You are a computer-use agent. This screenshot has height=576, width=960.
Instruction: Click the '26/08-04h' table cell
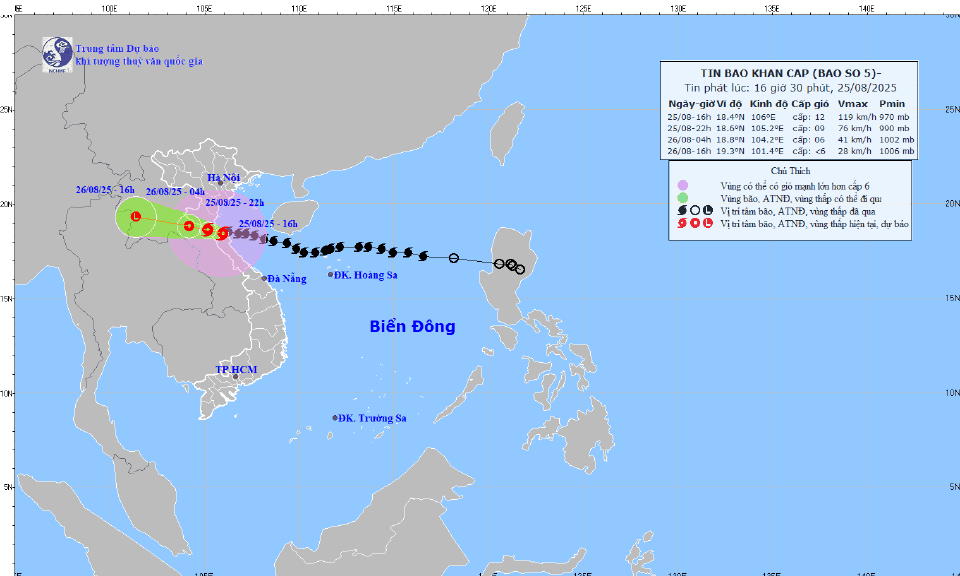pos(689,140)
